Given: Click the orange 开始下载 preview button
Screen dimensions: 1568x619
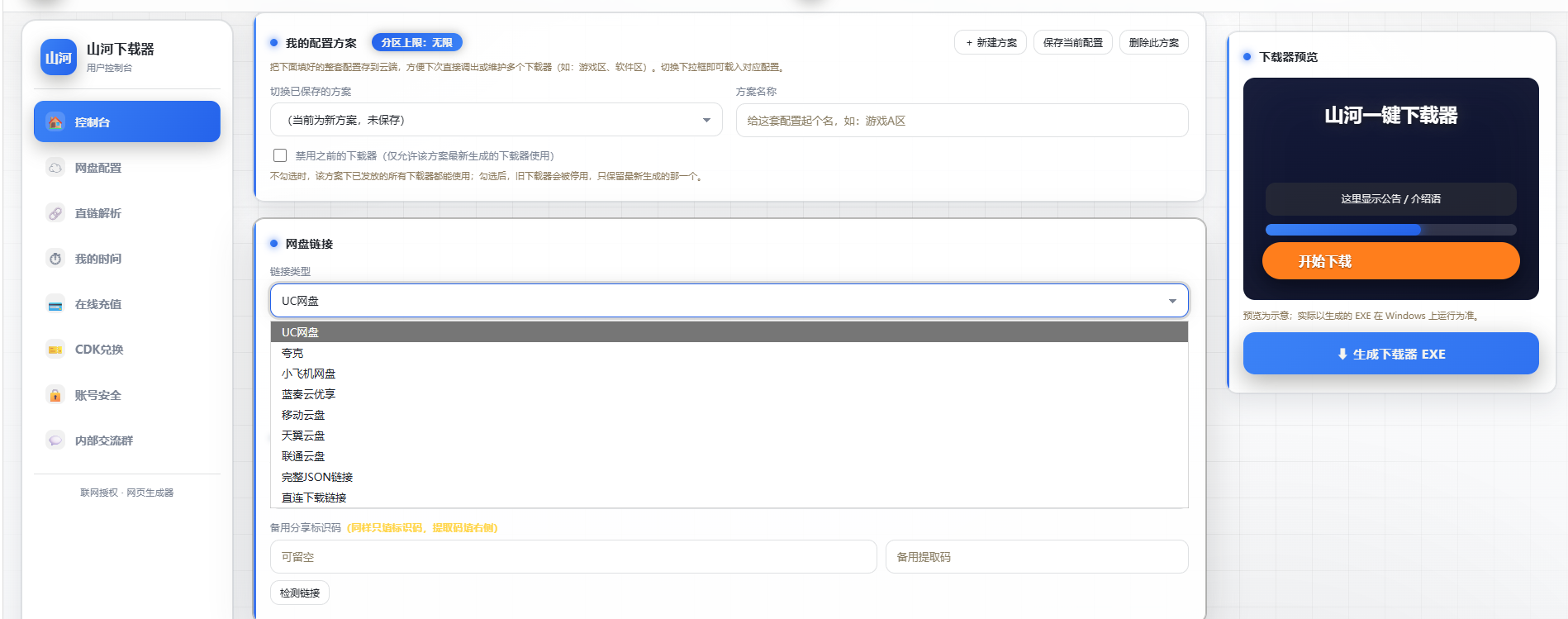Looking at the screenshot, I should point(1391,261).
